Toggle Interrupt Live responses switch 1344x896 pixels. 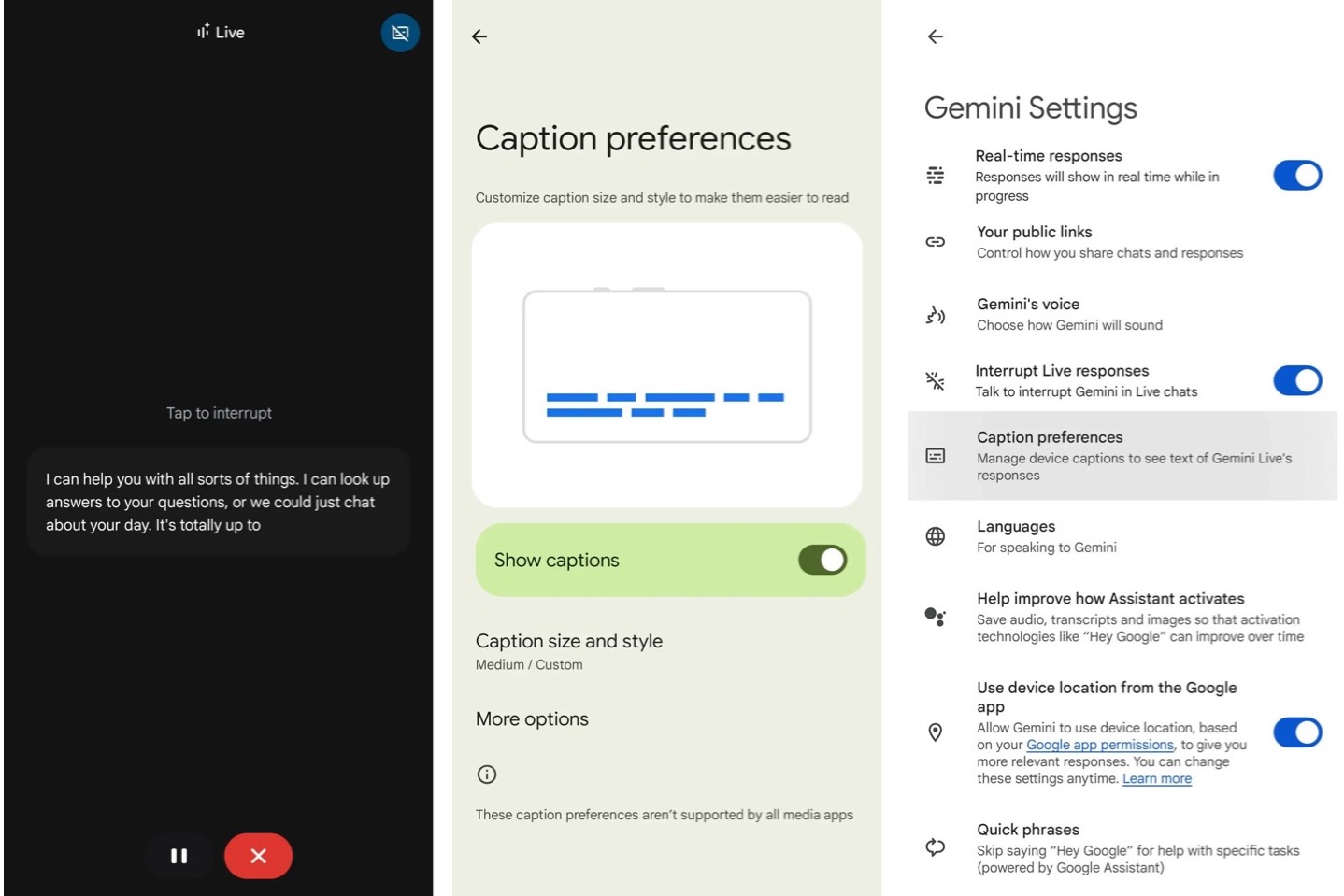[1297, 380]
